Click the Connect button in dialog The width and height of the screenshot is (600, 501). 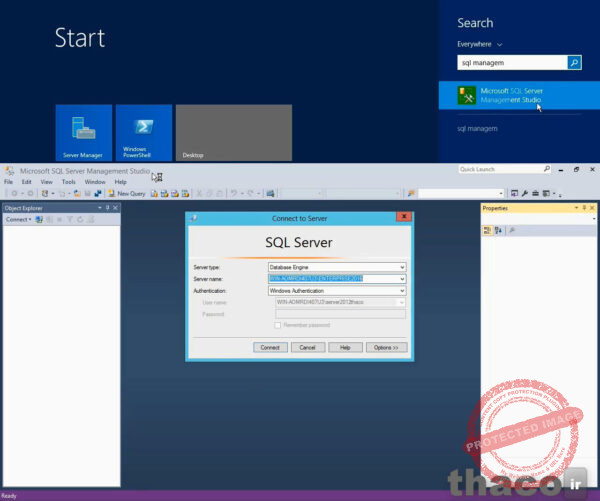click(268, 347)
